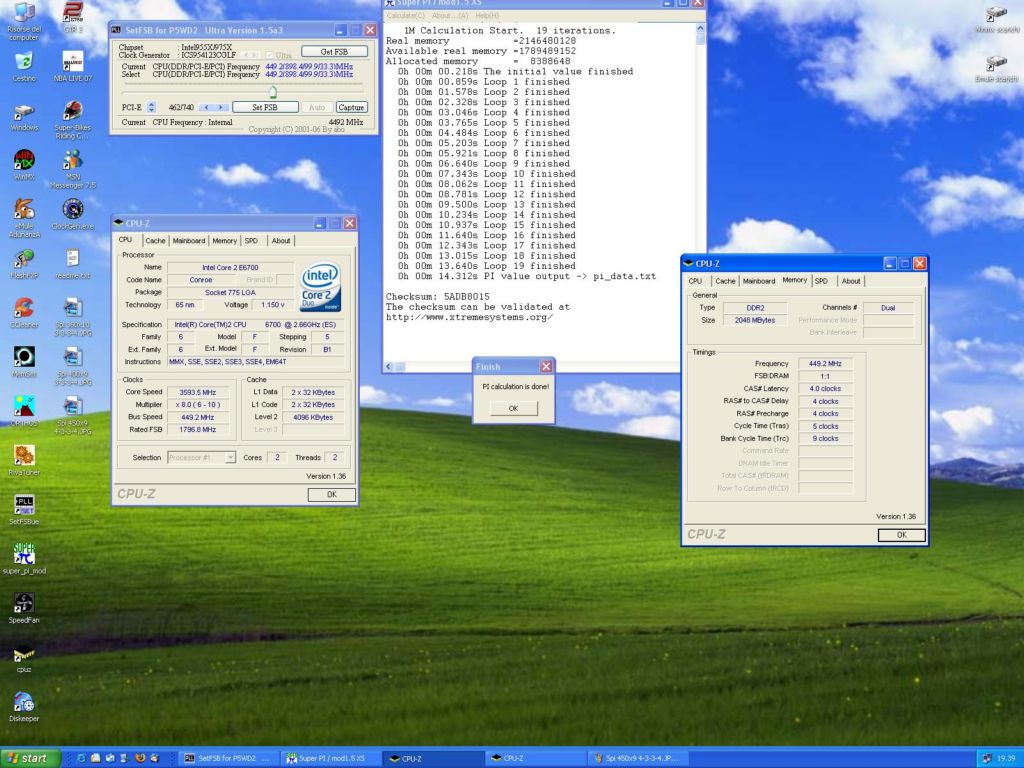This screenshot has width=1024, height=768.
Task: Open the Windows drive shortcut icon
Action: [24, 116]
